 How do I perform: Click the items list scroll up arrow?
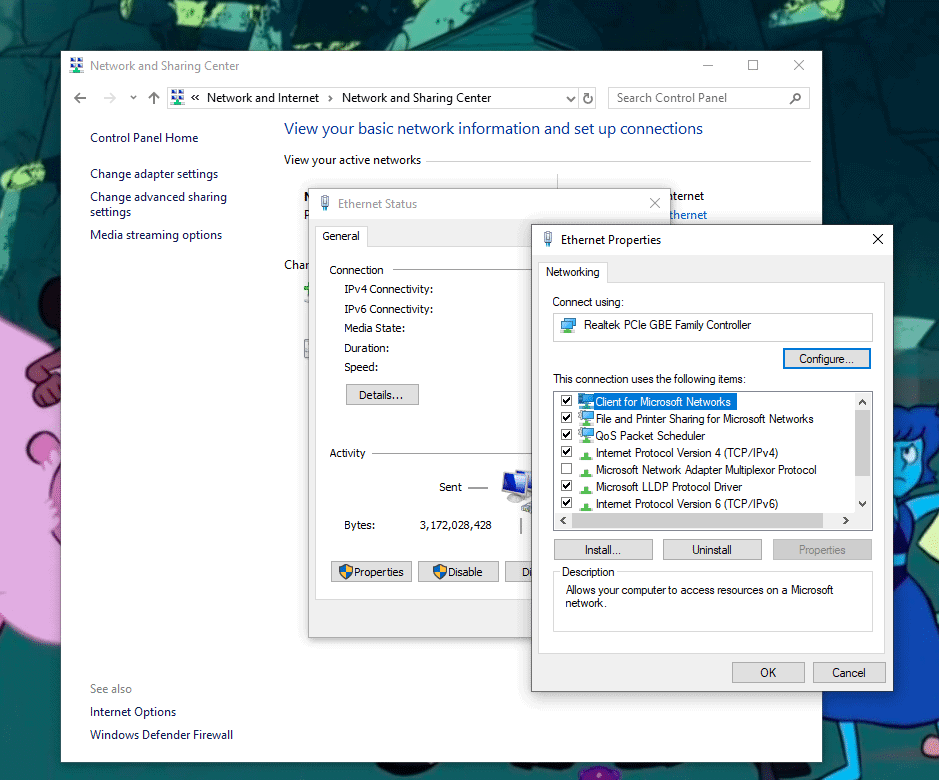point(862,402)
